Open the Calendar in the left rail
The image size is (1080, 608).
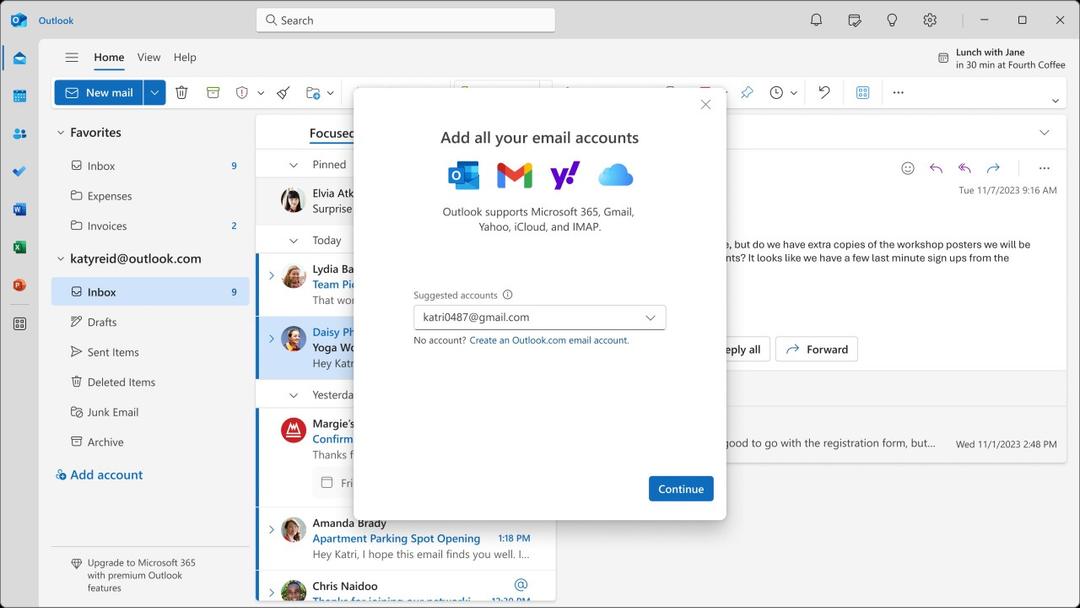(18, 94)
